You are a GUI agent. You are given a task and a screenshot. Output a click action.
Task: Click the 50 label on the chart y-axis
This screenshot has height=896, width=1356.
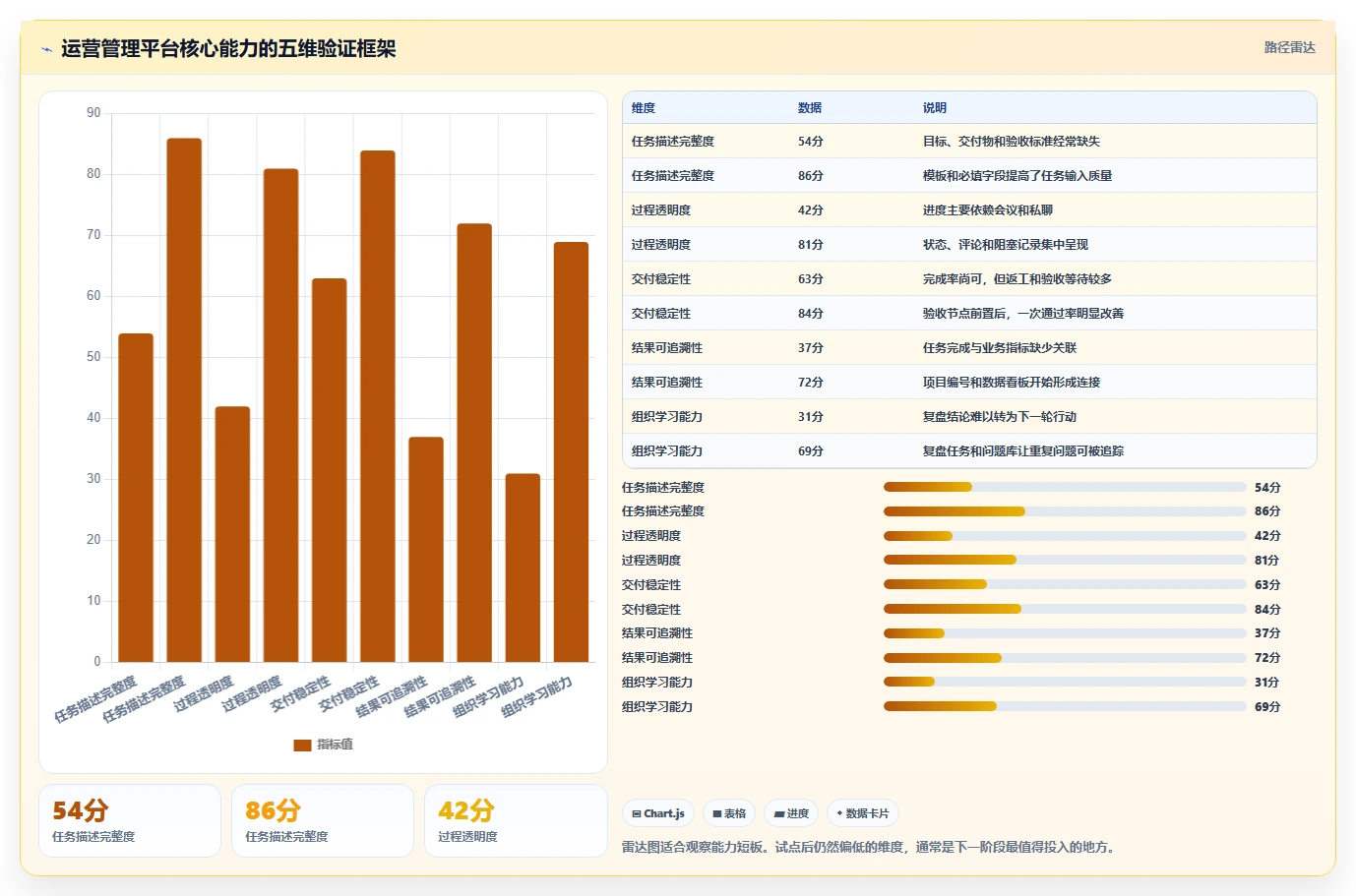93,357
